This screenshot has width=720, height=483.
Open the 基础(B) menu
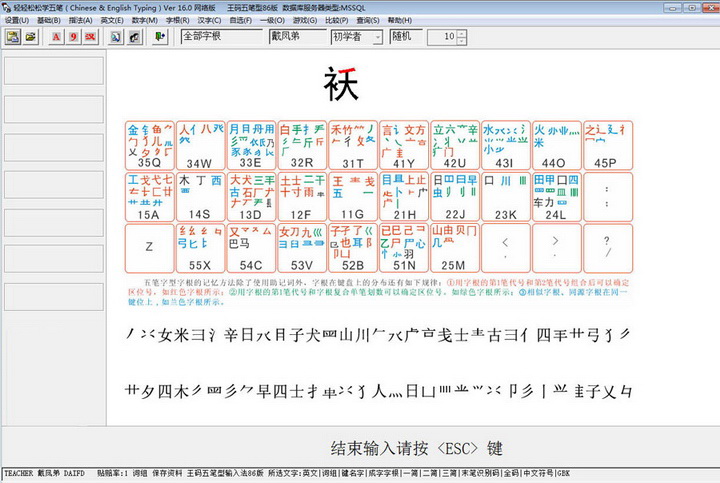click(49, 20)
